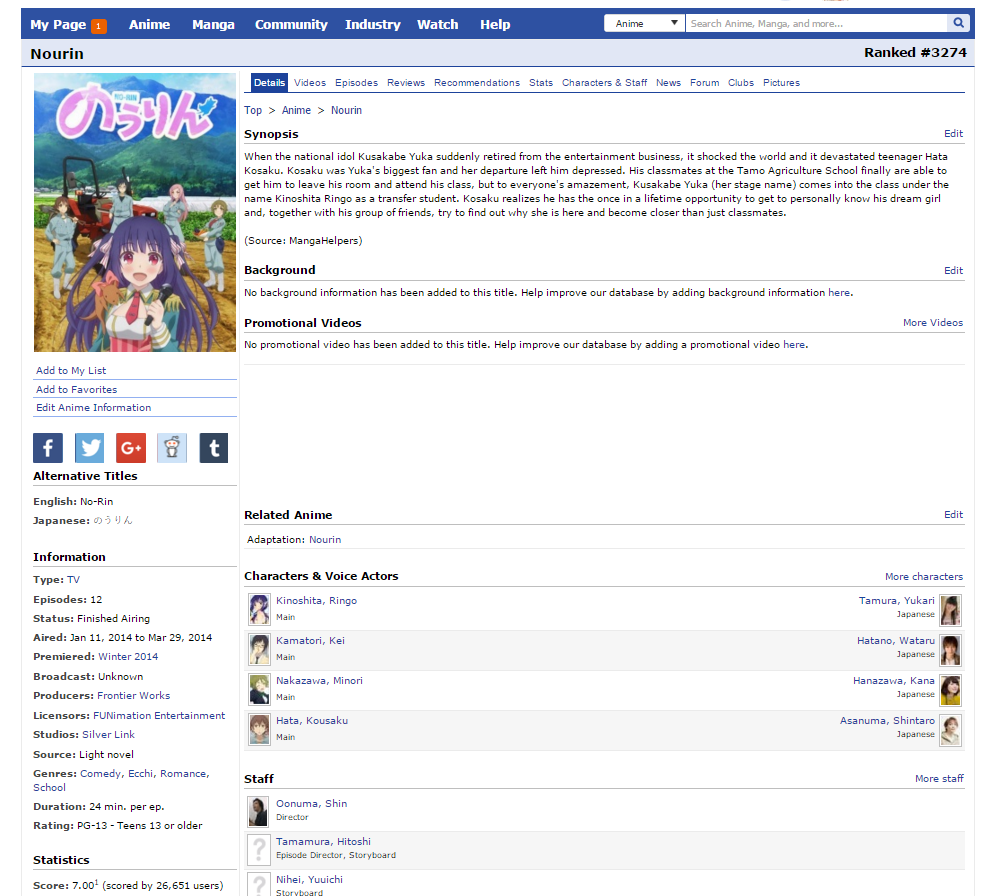Image resolution: width=999 pixels, height=896 pixels.
Task: Switch to the Episodes tab
Action: coord(356,83)
